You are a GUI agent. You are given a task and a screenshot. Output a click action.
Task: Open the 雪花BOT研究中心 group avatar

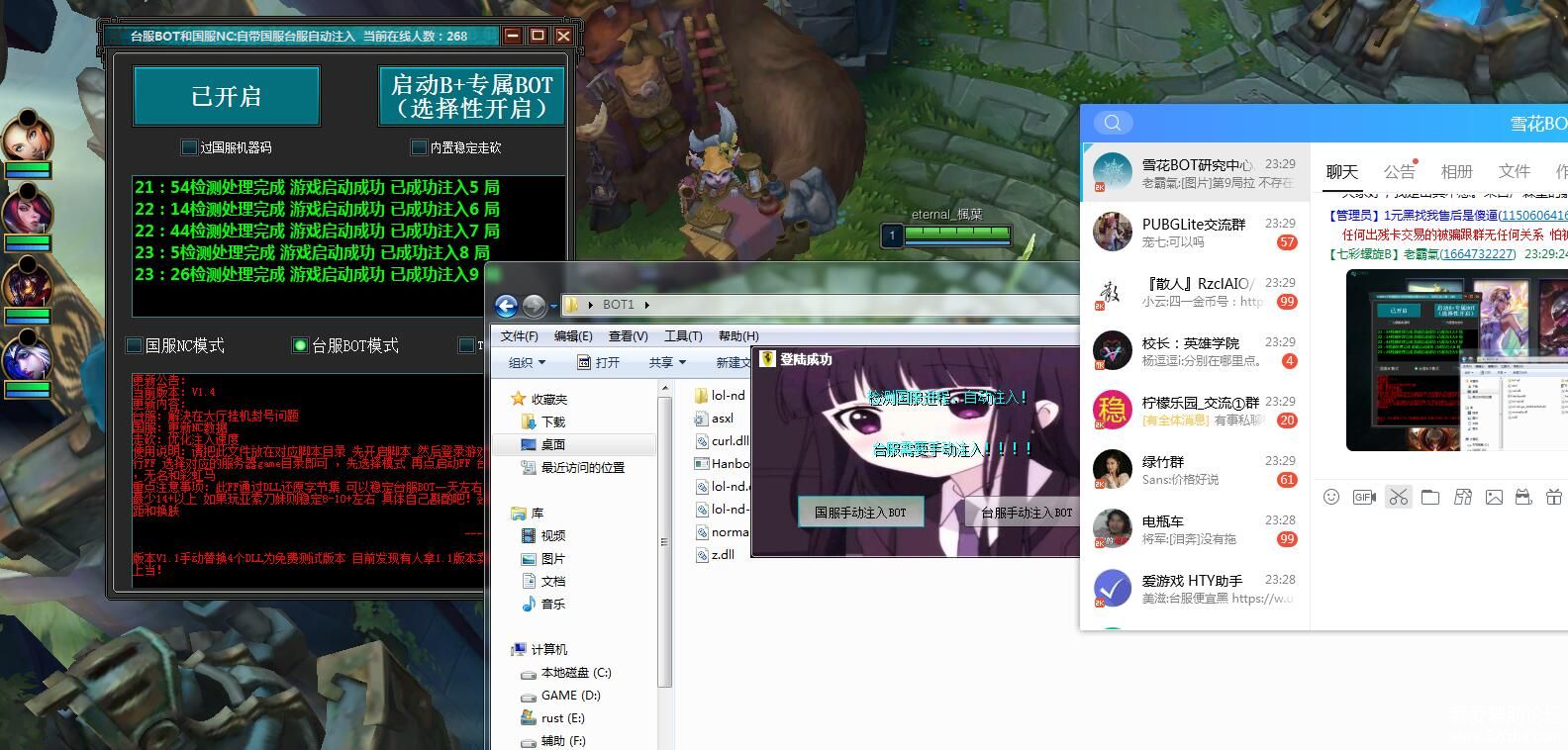(1112, 173)
